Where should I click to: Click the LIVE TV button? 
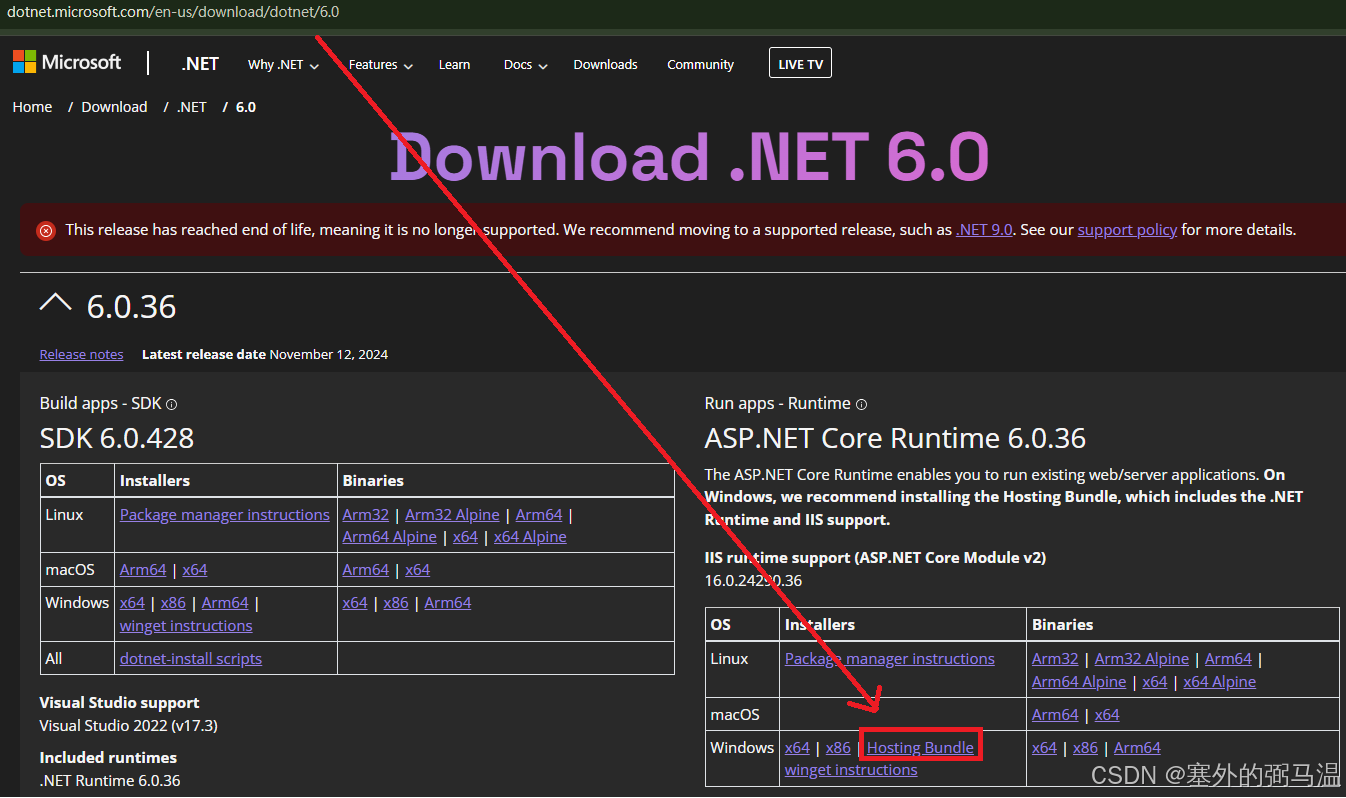[x=800, y=62]
